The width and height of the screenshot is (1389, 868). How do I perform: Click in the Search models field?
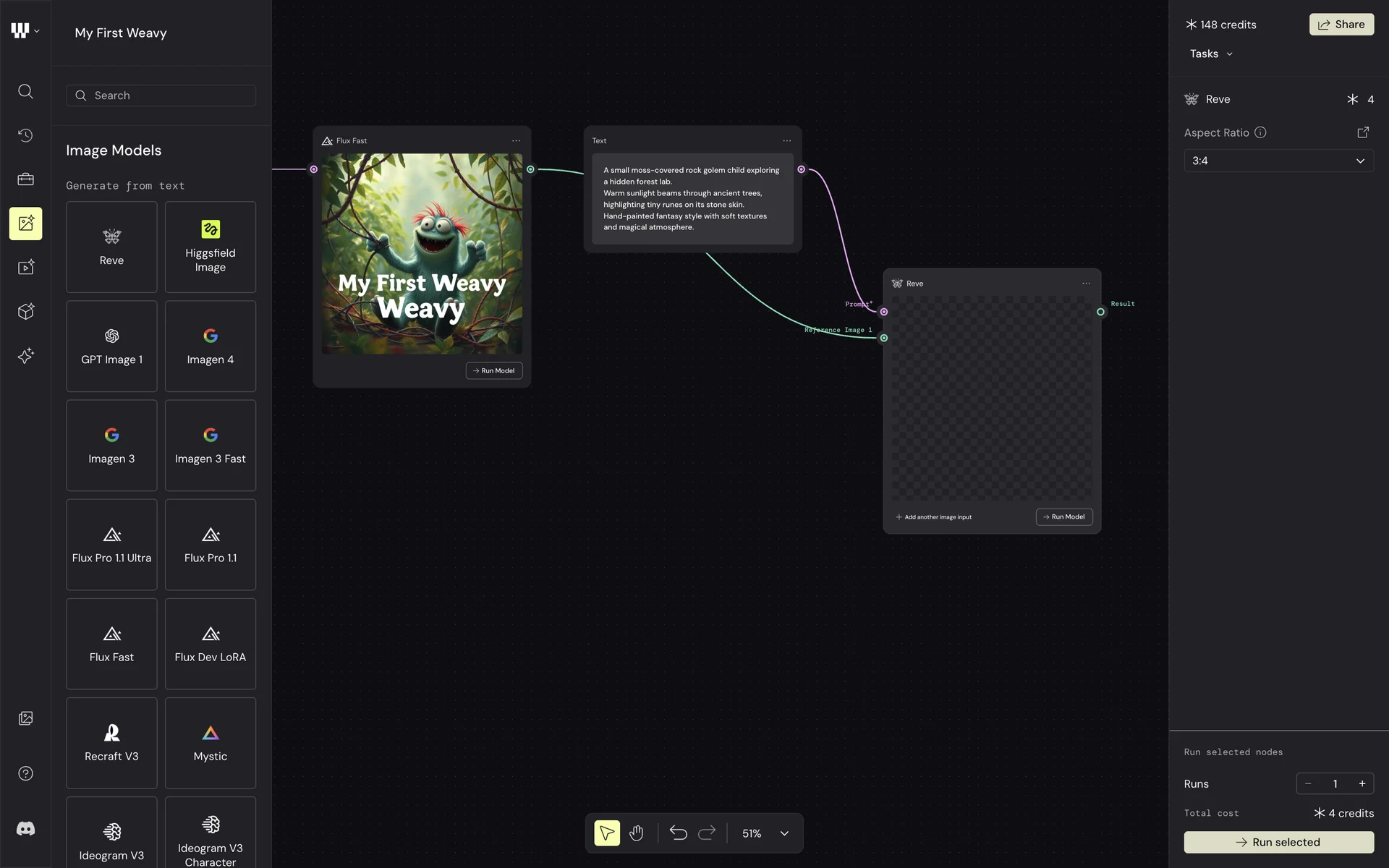tap(161, 95)
